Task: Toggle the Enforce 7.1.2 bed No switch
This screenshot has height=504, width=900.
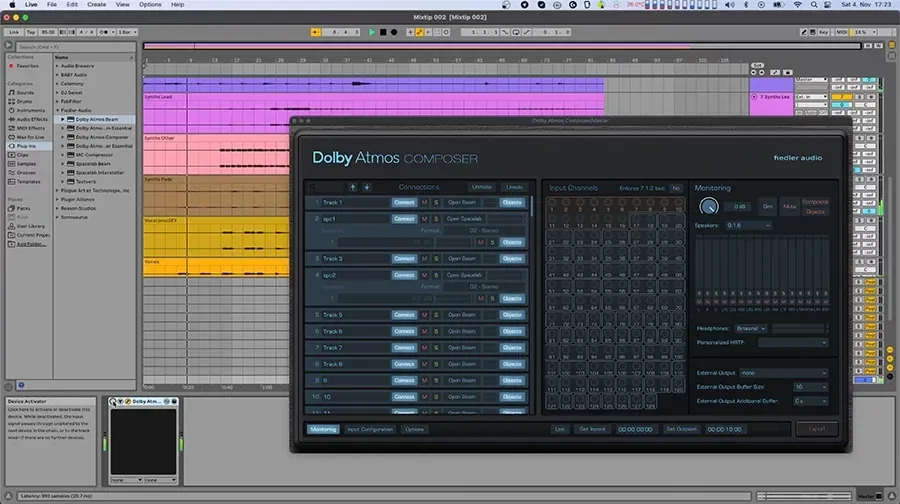Action: tap(676, 188)
